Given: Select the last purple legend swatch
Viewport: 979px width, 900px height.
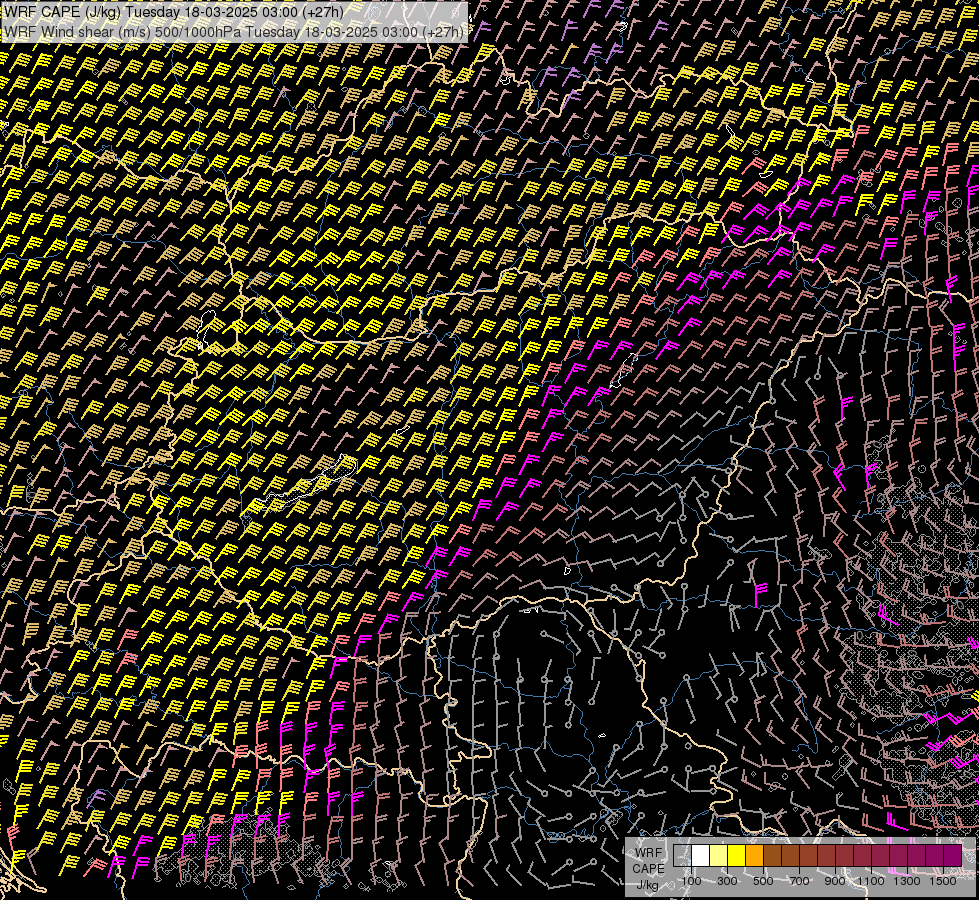Looking at the screenshot, I should point(952,855).
